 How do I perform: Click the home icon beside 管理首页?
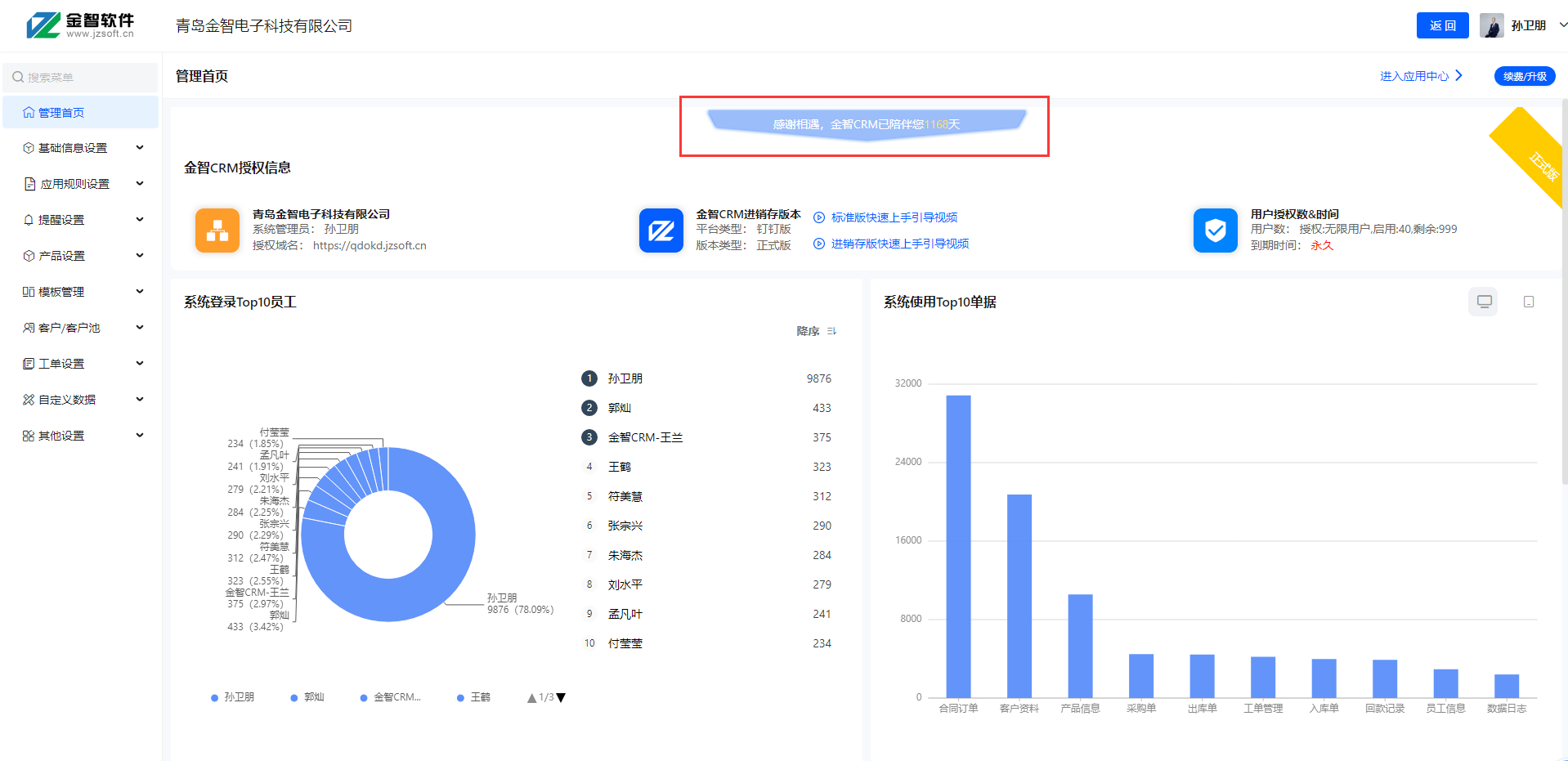pos(29,112)
